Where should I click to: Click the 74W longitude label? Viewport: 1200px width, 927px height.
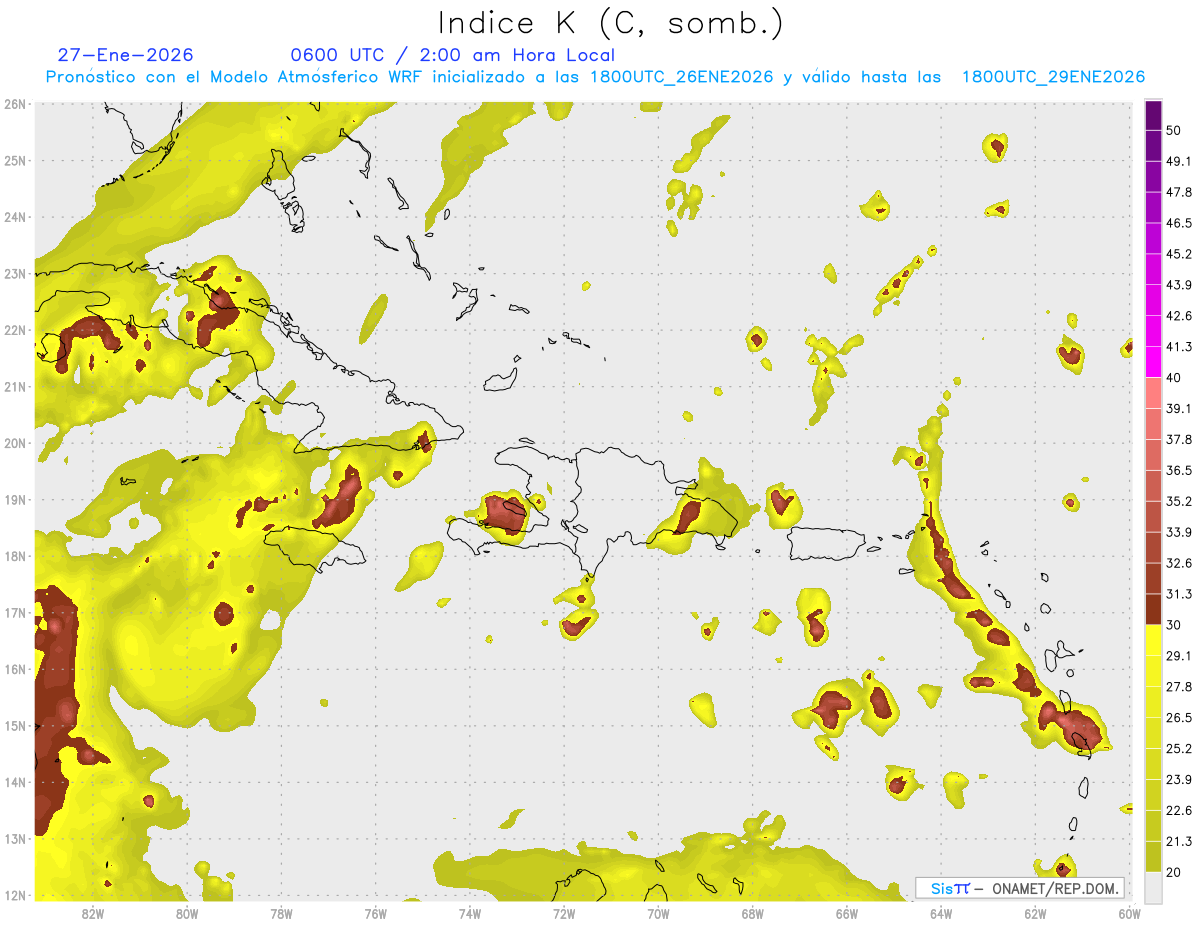(x=469, y=913)
